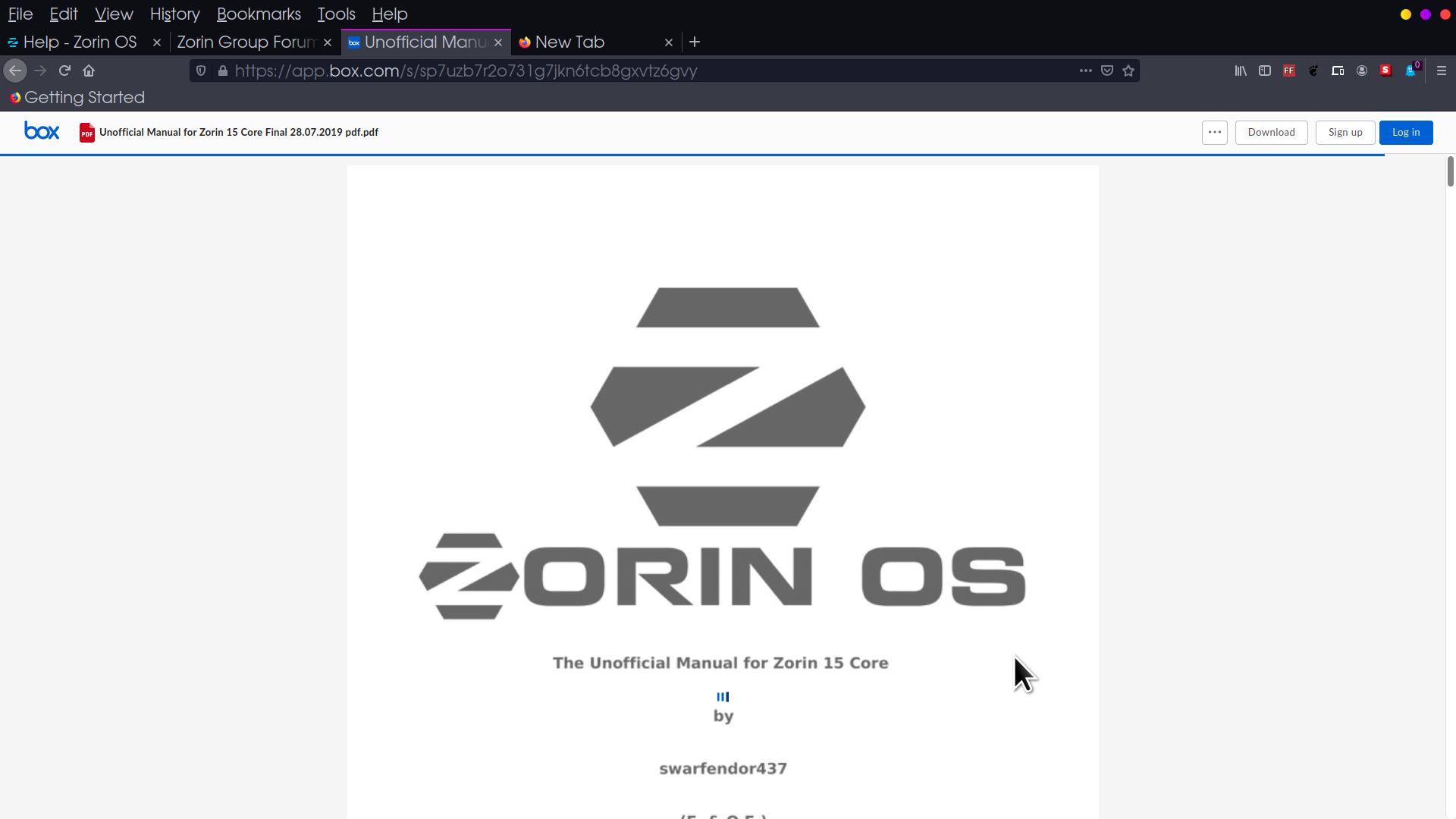Open the GNOME Shell integration extension
Image resolution: width=1456 pixels, height=819 pixels.
coord(1313,71)
